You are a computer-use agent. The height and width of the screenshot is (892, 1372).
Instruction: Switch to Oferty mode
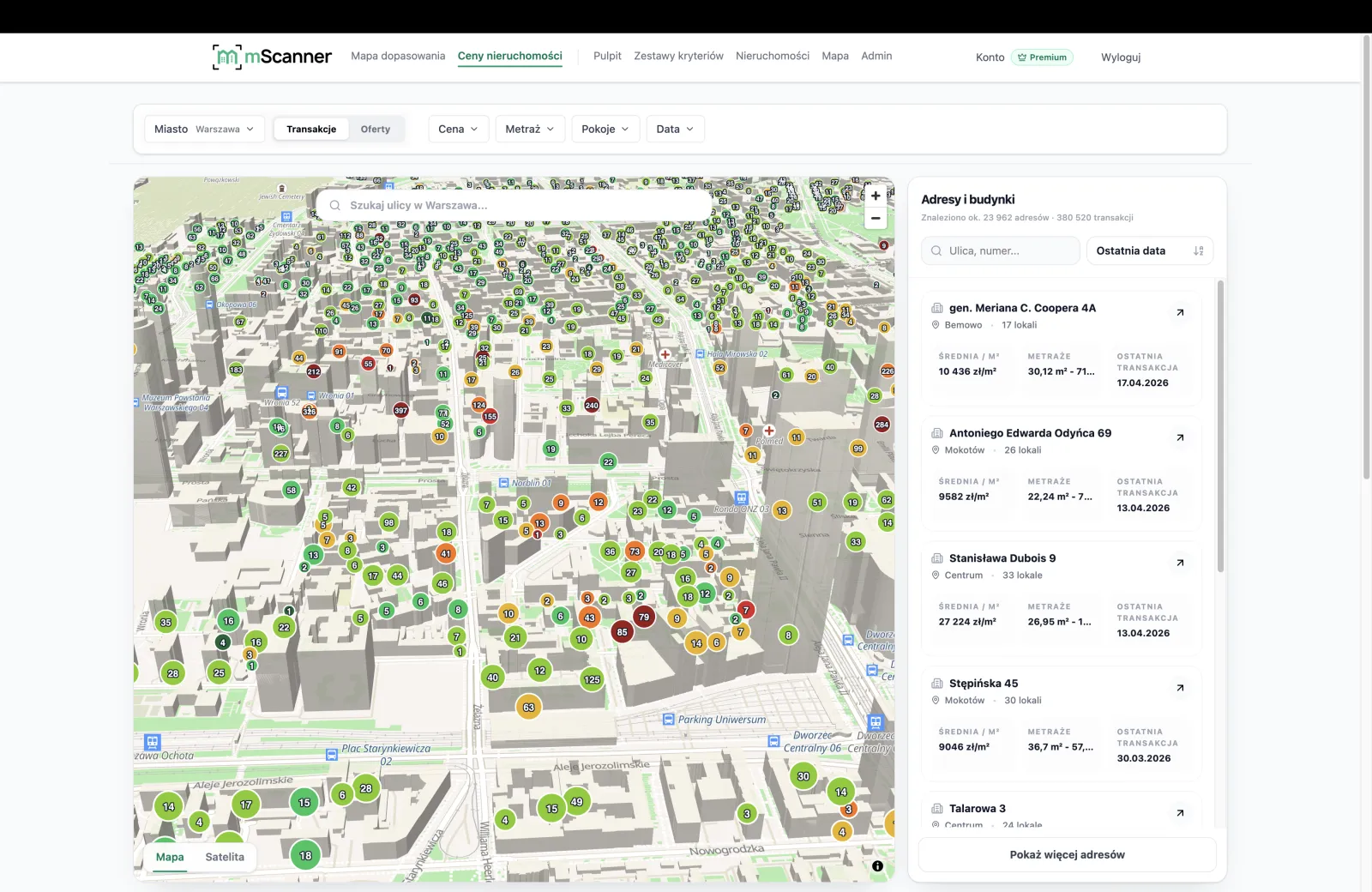(x=376, y=130)
